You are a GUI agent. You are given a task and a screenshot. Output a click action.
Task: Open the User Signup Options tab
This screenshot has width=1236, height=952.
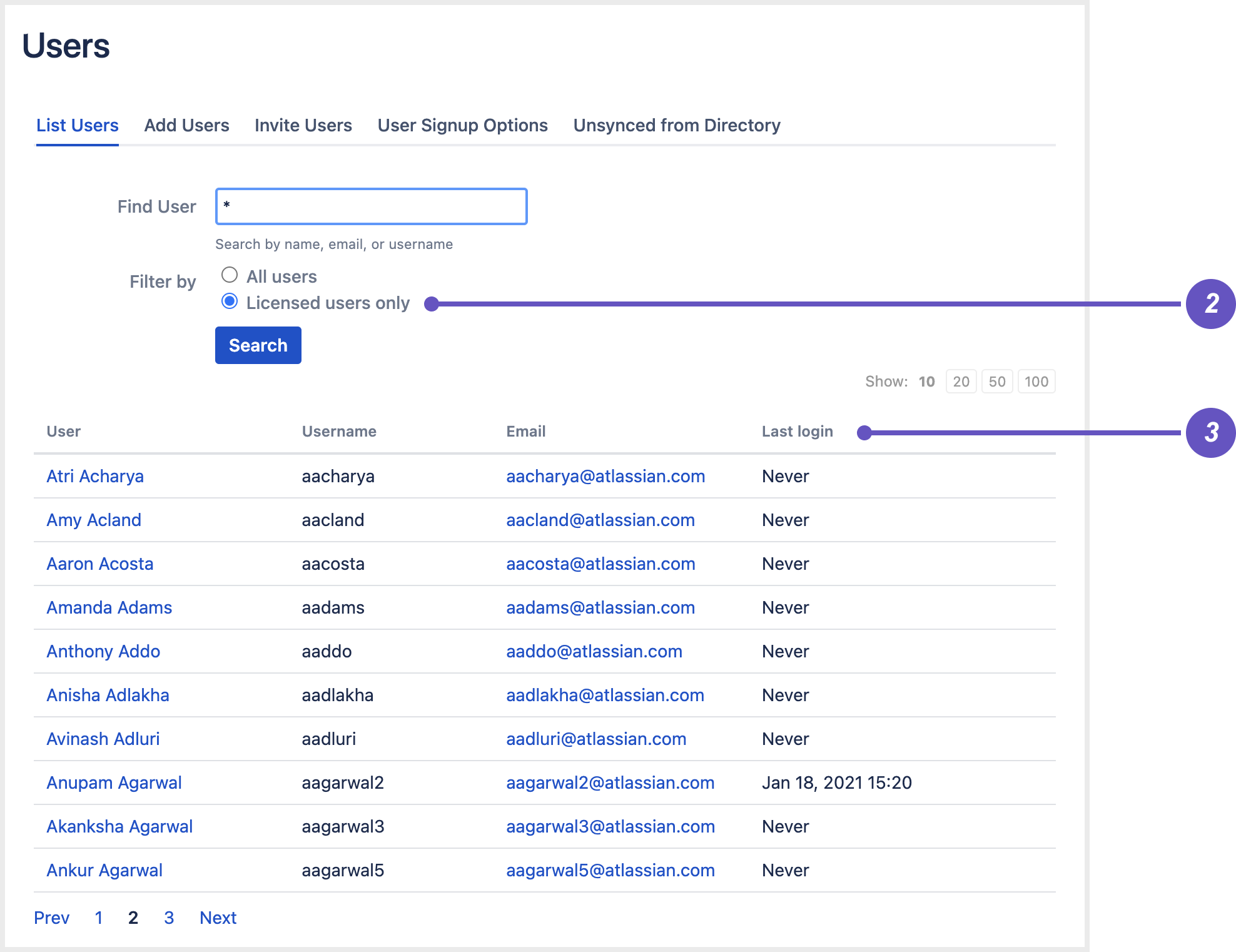click(462, 125)
